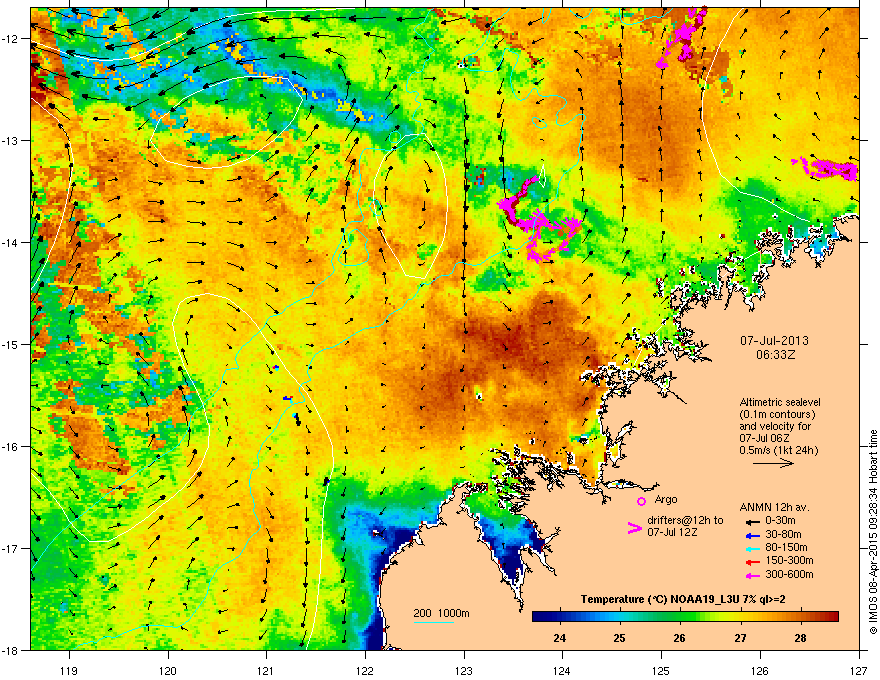Image resolution: width=880 pixels, height=680 pixels.
Task: Click the longitude axis label 126
Action: click(760, 670)
